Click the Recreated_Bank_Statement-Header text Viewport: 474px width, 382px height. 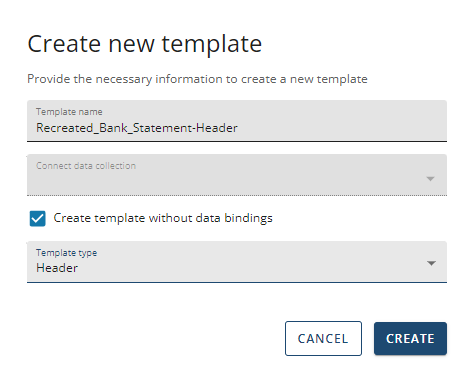(x=137, y=128)
